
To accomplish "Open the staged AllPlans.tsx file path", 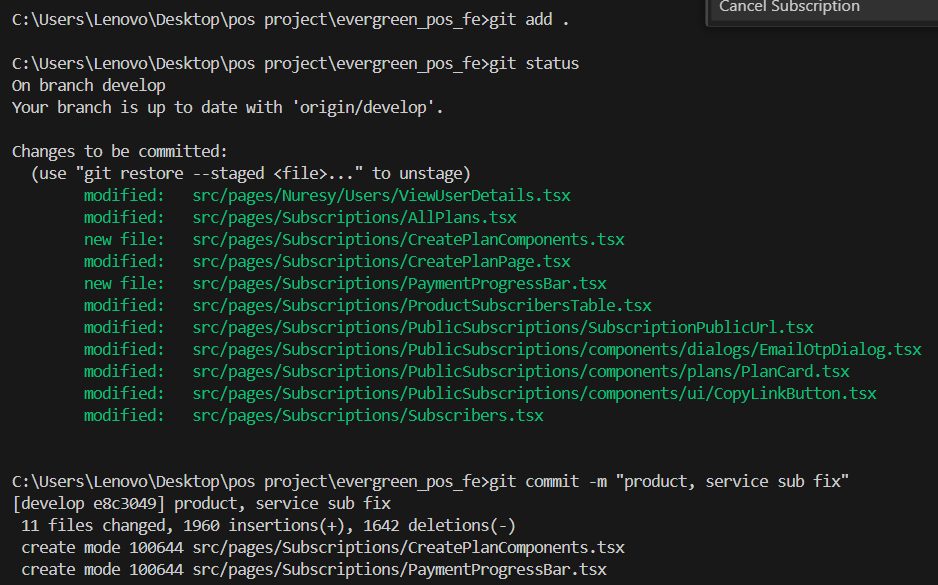I will tap(354, 218).
